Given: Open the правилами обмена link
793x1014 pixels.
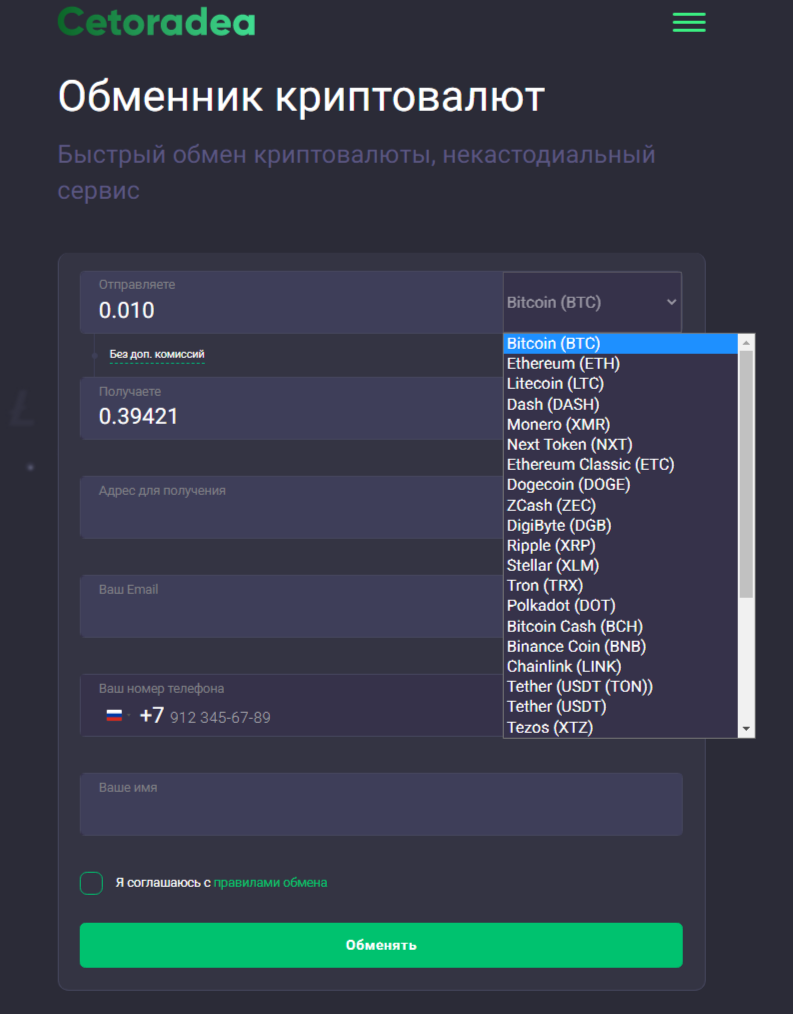Looking at the screenshot, I should (270, 883).
